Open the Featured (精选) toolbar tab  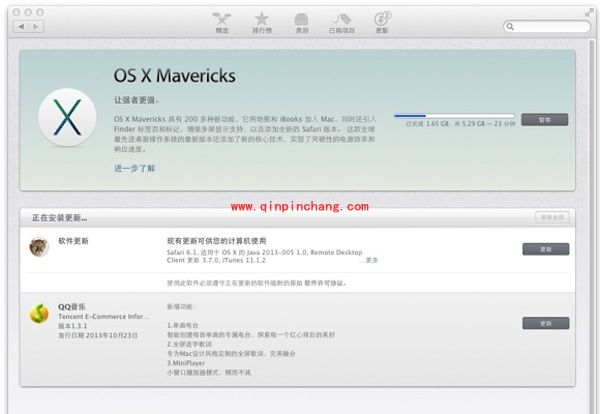coord(222,23)
